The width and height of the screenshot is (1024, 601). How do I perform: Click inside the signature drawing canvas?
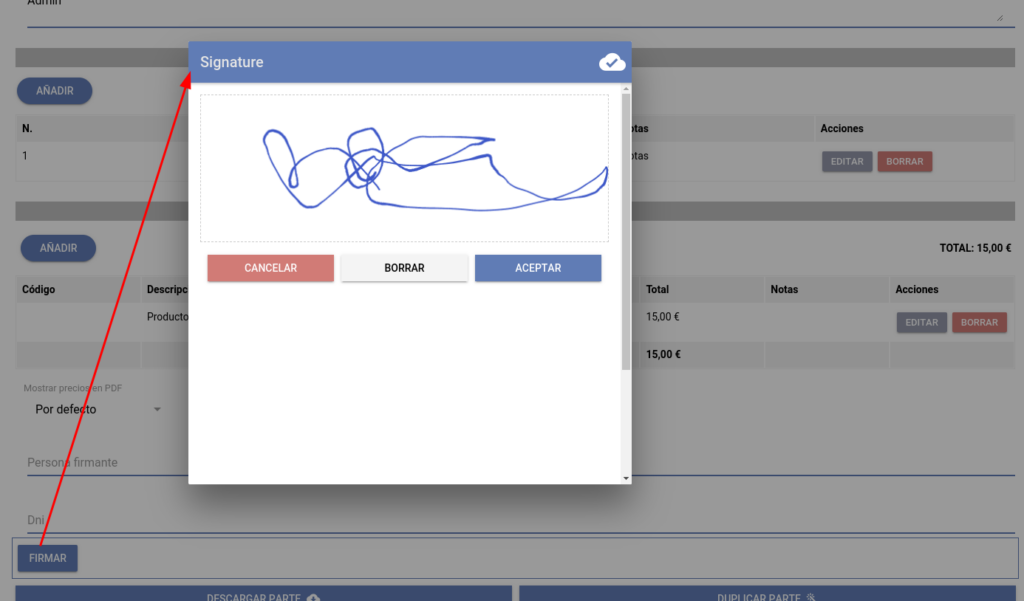pyautogui.click(x=404, y=168)
